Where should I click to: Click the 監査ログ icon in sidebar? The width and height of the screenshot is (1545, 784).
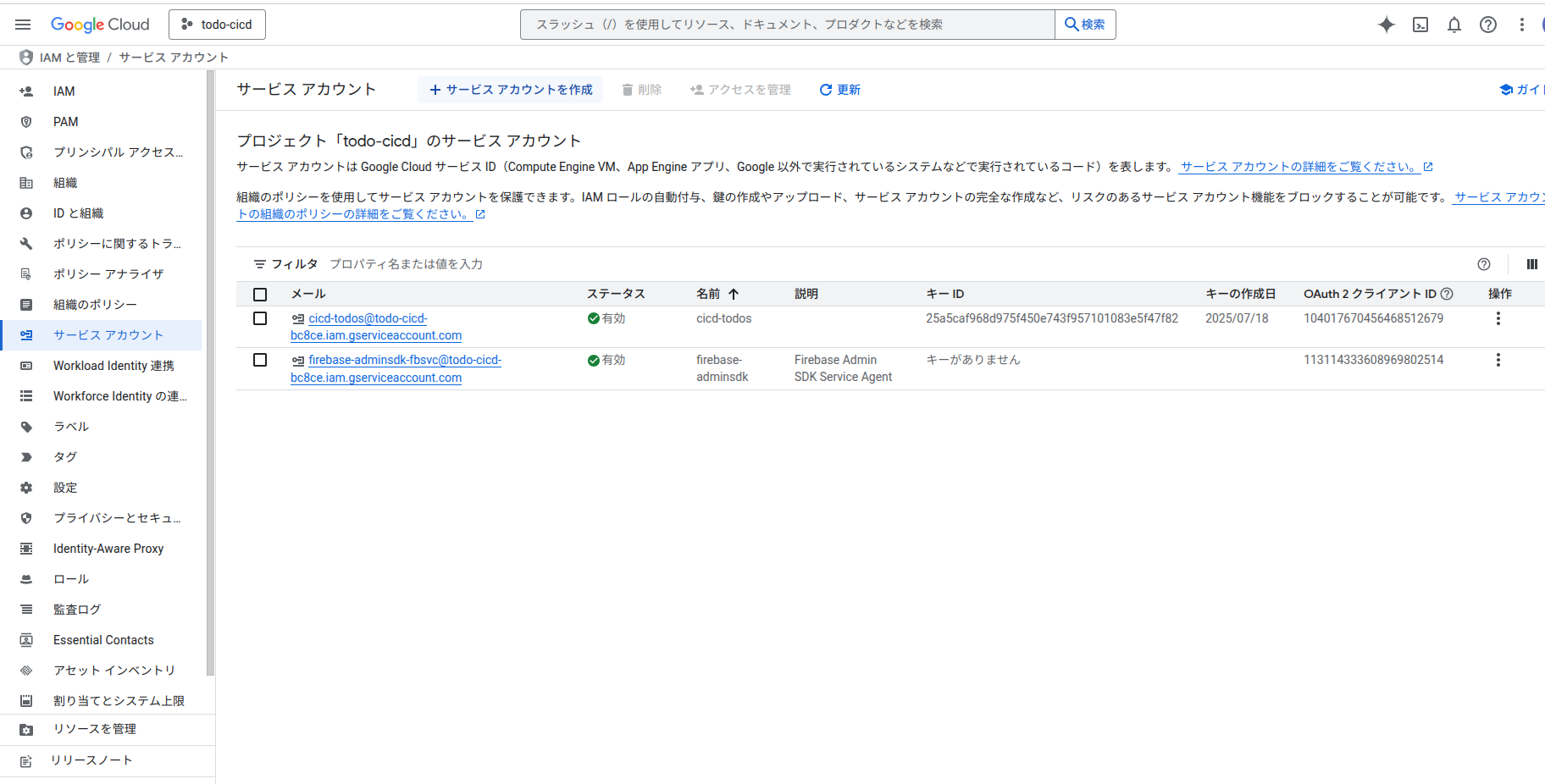(x=26, y=610)
